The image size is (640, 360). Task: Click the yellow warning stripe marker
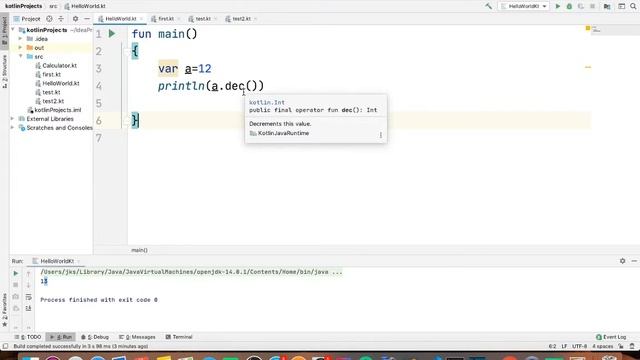588,67
